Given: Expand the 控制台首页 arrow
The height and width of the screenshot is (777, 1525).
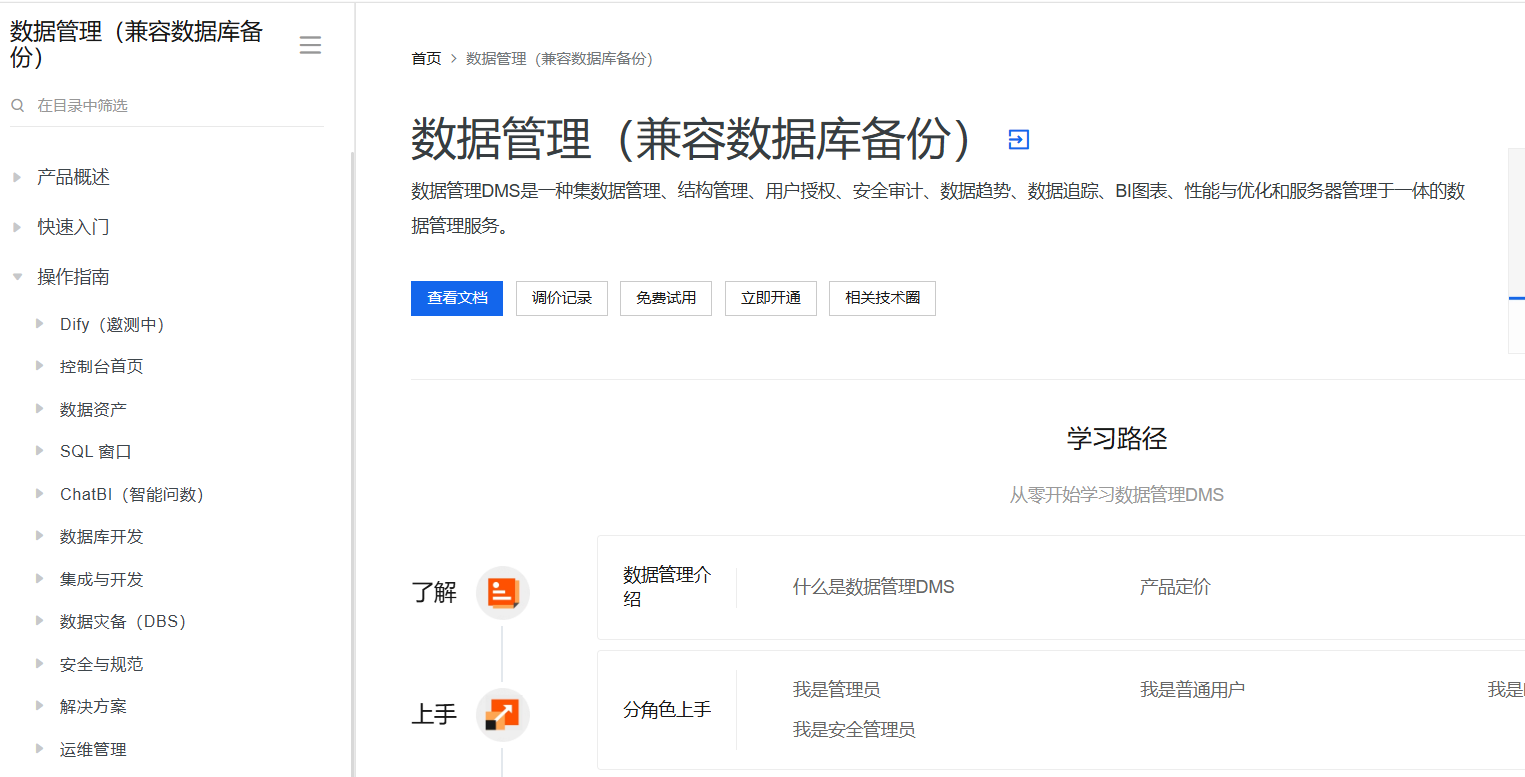Looking at the screenshot, I should pos(40,366).
